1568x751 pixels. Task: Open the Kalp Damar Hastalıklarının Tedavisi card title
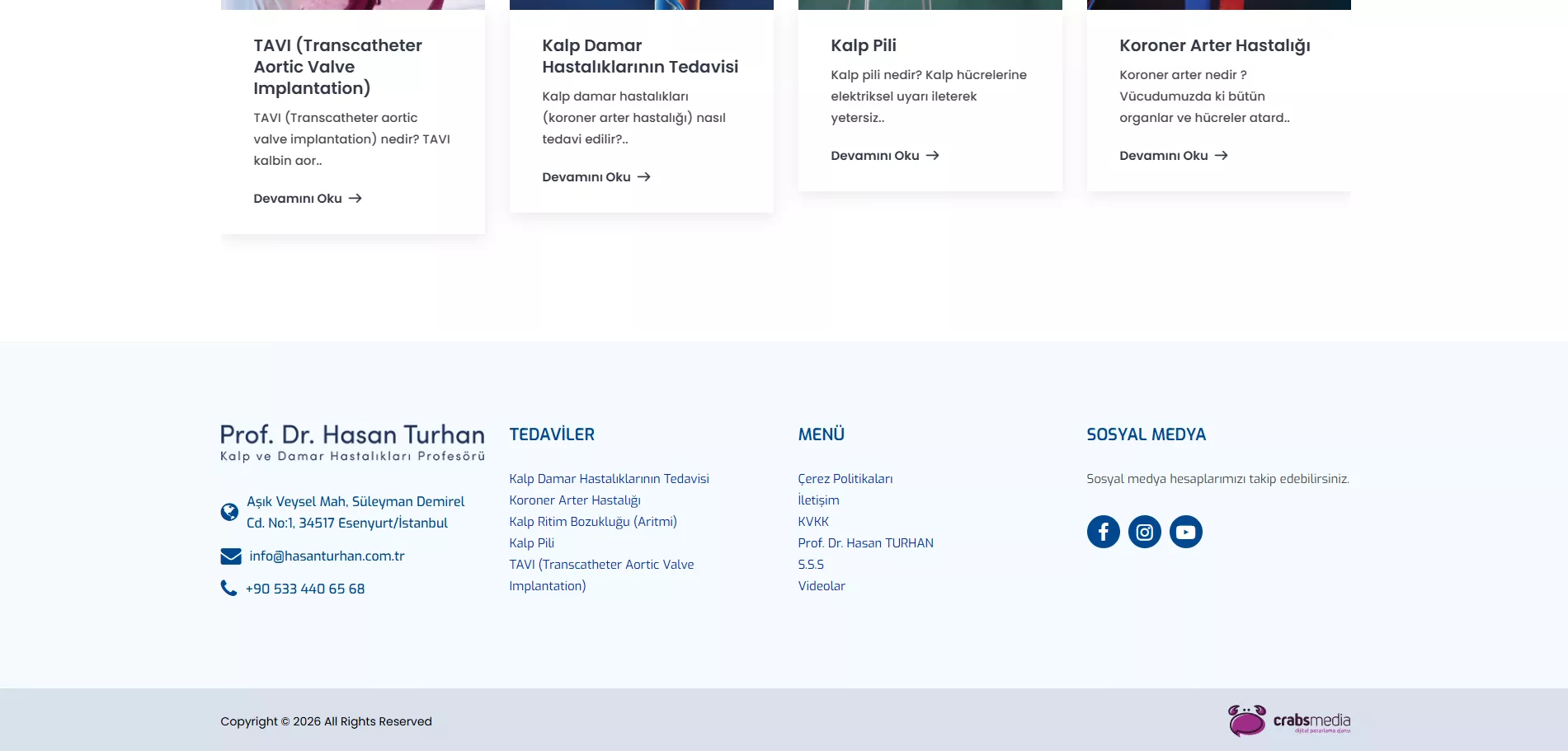pos(639,56)
